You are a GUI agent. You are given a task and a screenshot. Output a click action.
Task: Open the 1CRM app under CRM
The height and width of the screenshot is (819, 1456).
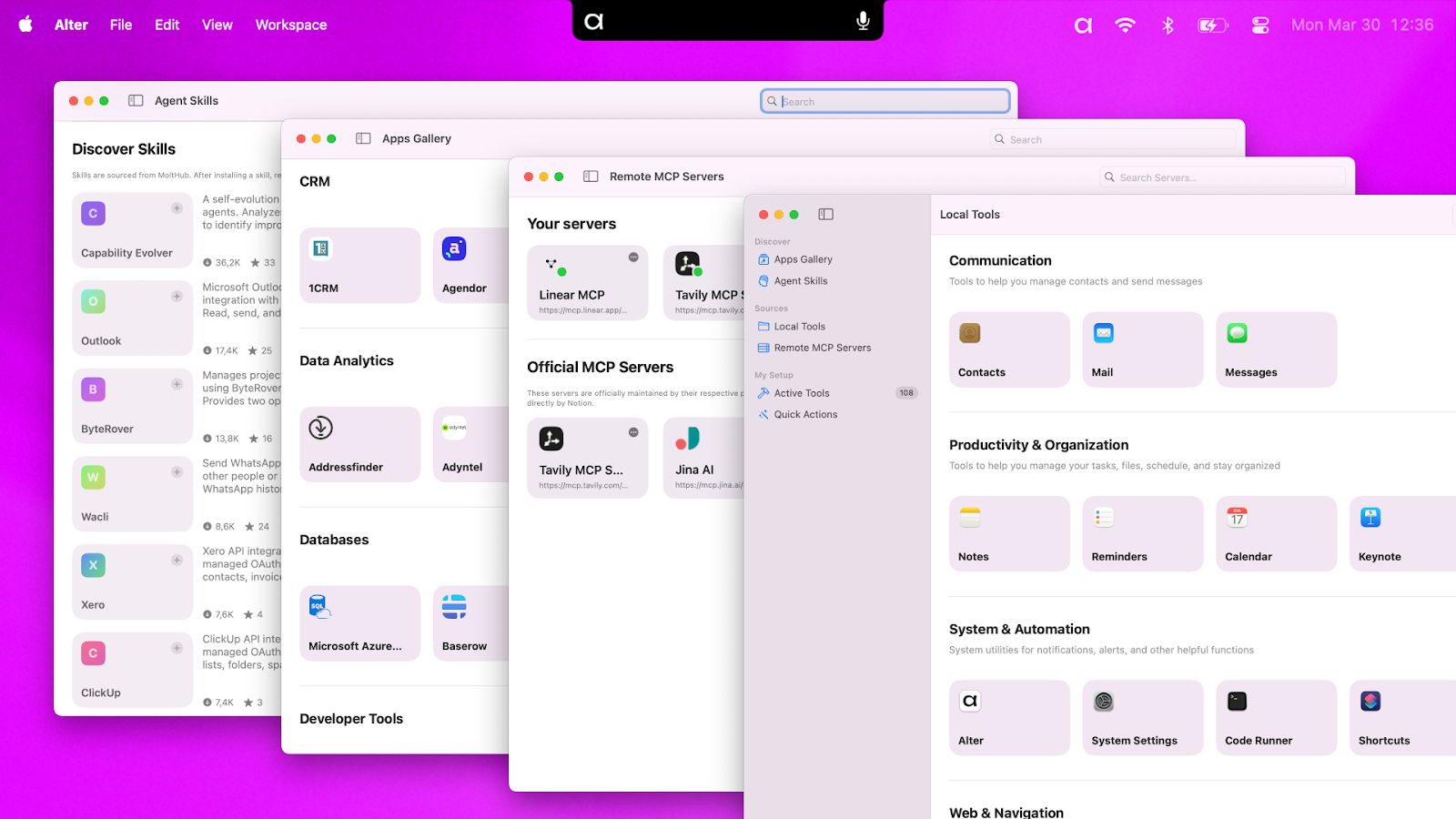point(359,265)
